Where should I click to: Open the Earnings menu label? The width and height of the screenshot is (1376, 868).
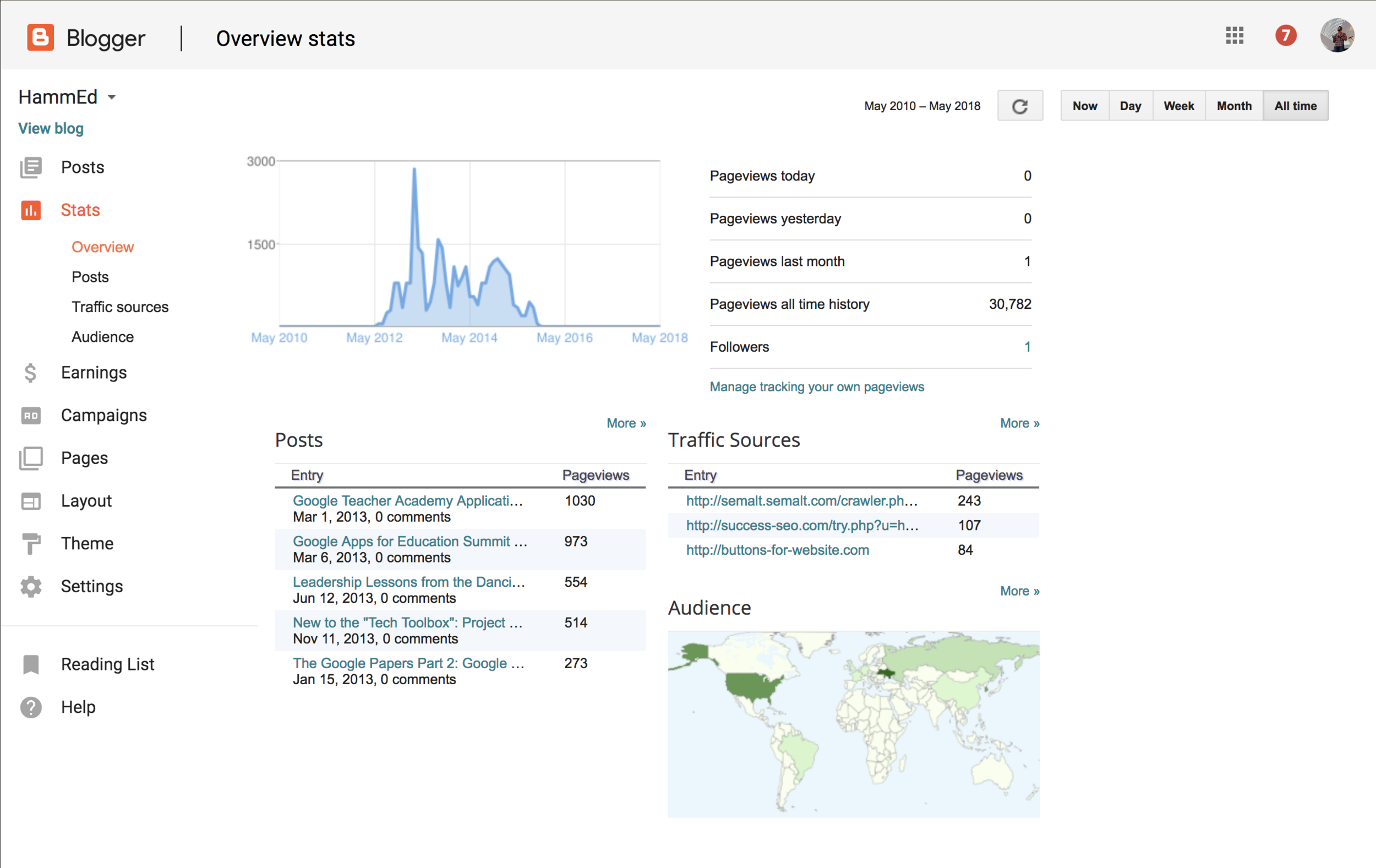(x=94, y=373)
